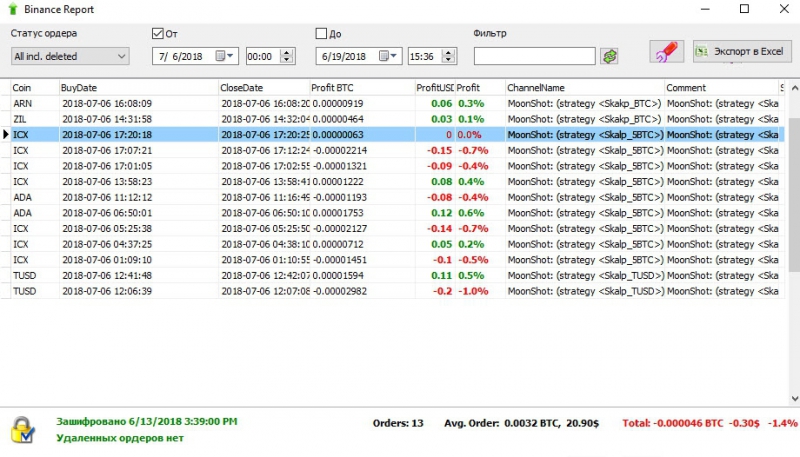800x457 pixels.
Task: Click BuyDate 2018-07-06 01:09:10 cell
Action: [x=138, y=260]
